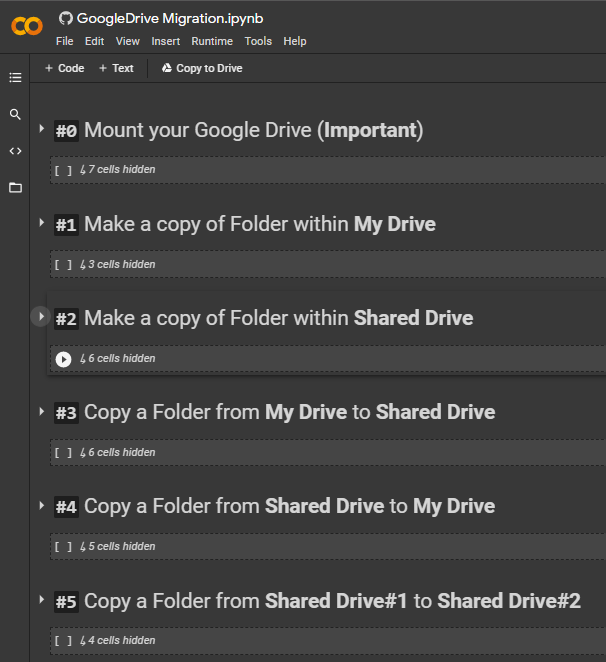Image resolution: width=606 pixels, height=662 pixels.
Task: Show the 7 cells hidden
Action: (118, 170)
